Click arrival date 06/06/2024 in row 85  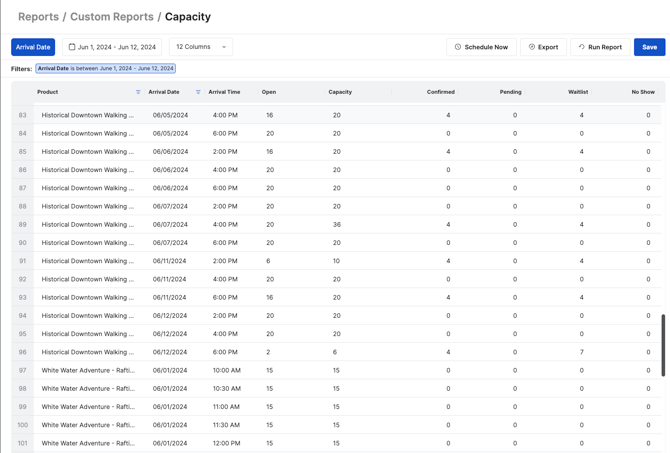point(170,151)
